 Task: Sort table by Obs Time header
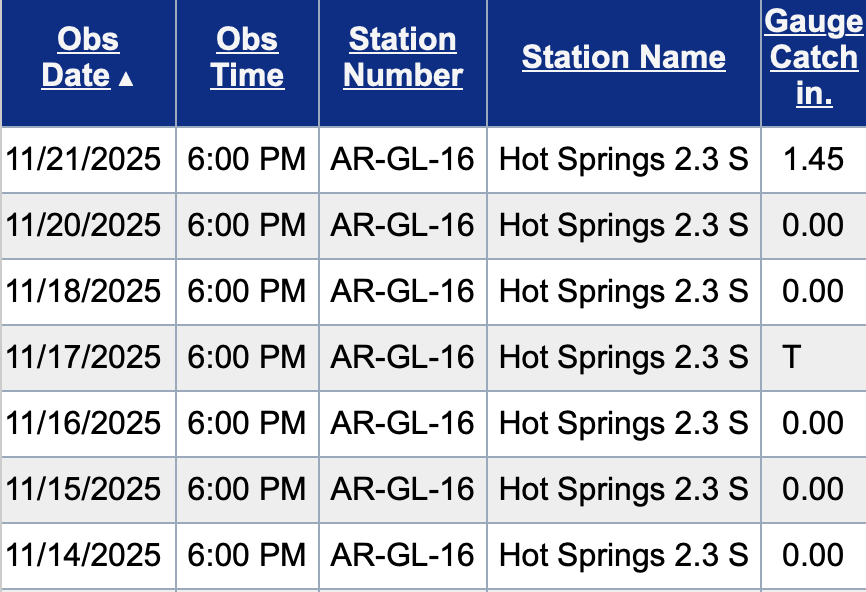[x=247, y=58]
